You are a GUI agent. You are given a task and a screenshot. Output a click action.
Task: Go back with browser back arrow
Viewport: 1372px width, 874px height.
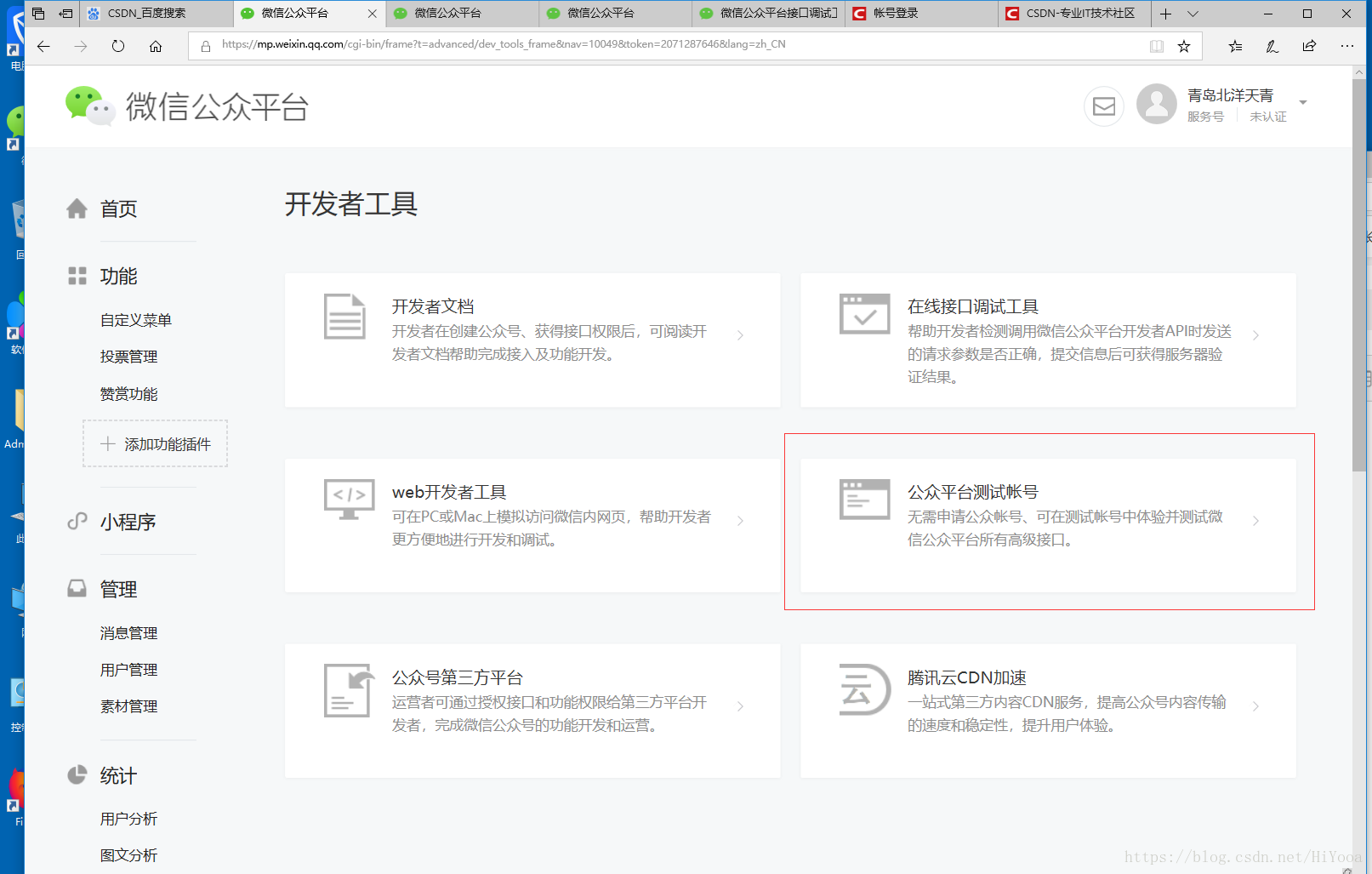[x=43, y=46]
